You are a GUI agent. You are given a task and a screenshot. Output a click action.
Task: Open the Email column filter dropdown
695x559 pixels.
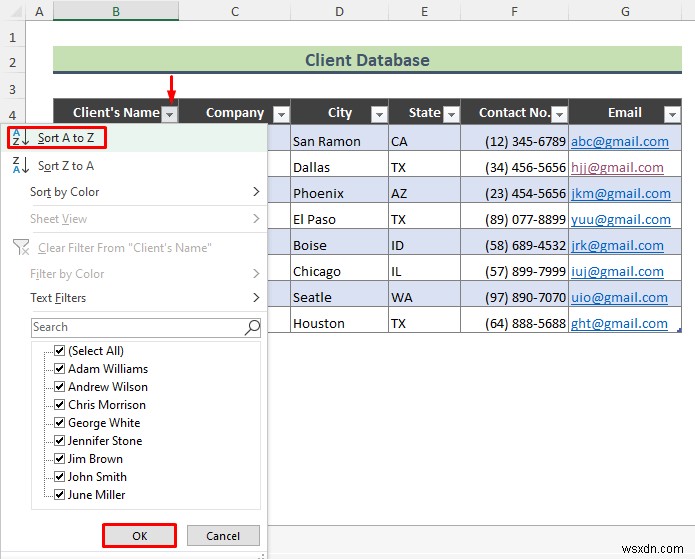point(672,114)
